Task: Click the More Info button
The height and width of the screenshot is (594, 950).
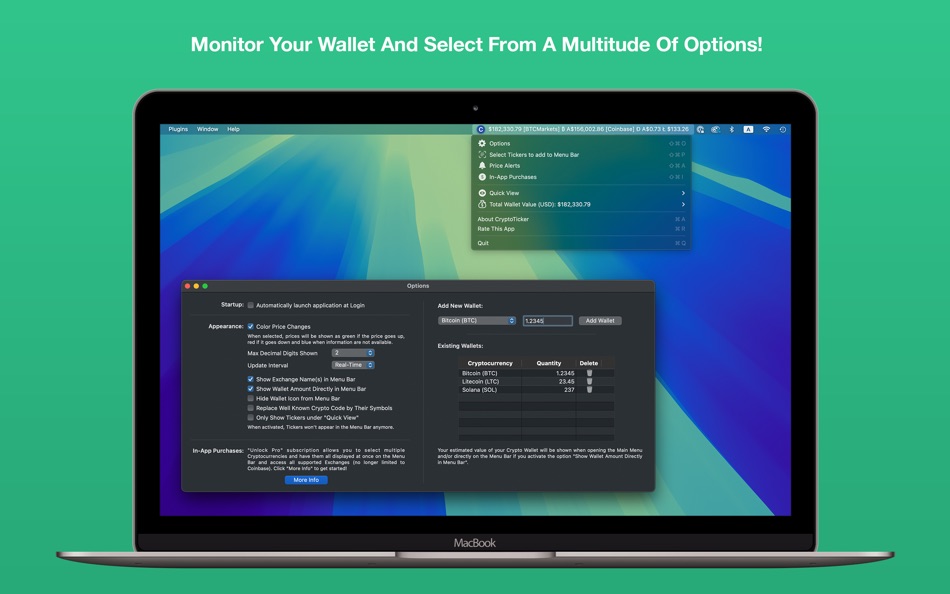Action: tap(306, 480)
